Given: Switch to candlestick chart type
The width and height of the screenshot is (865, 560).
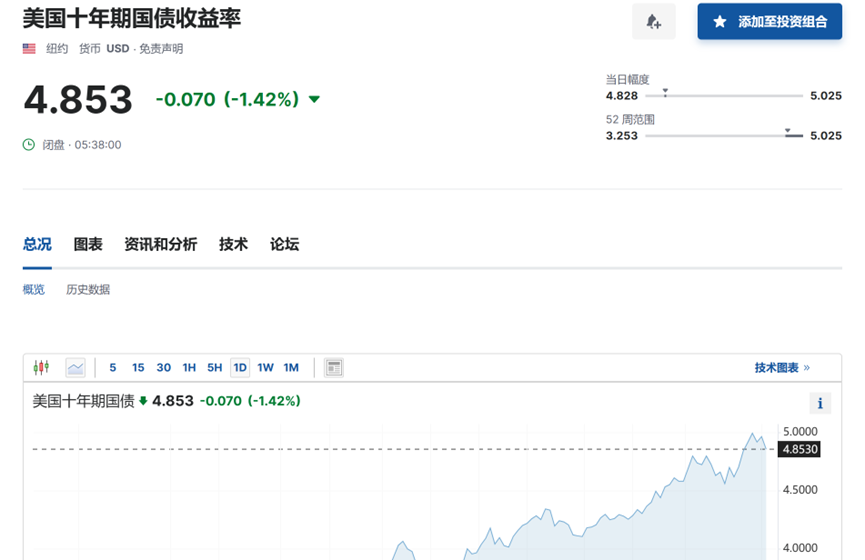Looking at the screenshot, I should coord(41,368).
